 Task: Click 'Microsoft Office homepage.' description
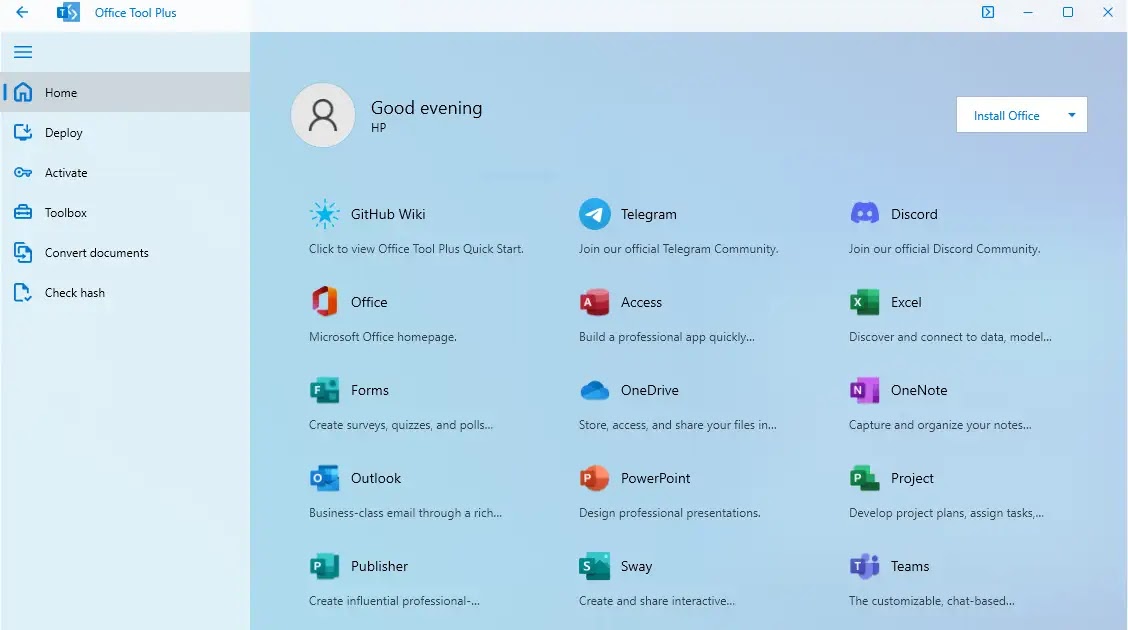coord(383,337)
